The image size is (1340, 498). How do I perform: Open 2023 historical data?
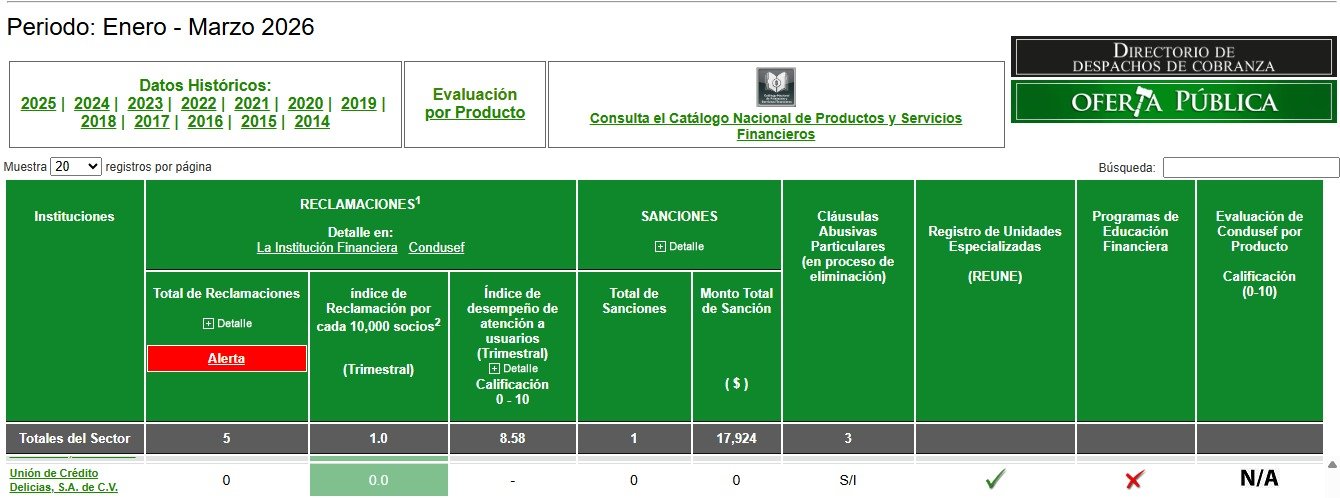[145, 103]
